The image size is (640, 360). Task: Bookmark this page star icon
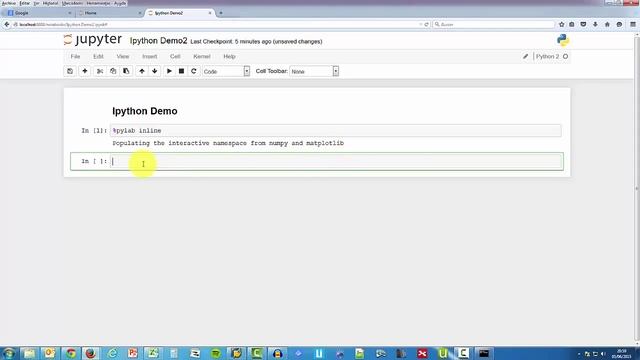[562, 24]
